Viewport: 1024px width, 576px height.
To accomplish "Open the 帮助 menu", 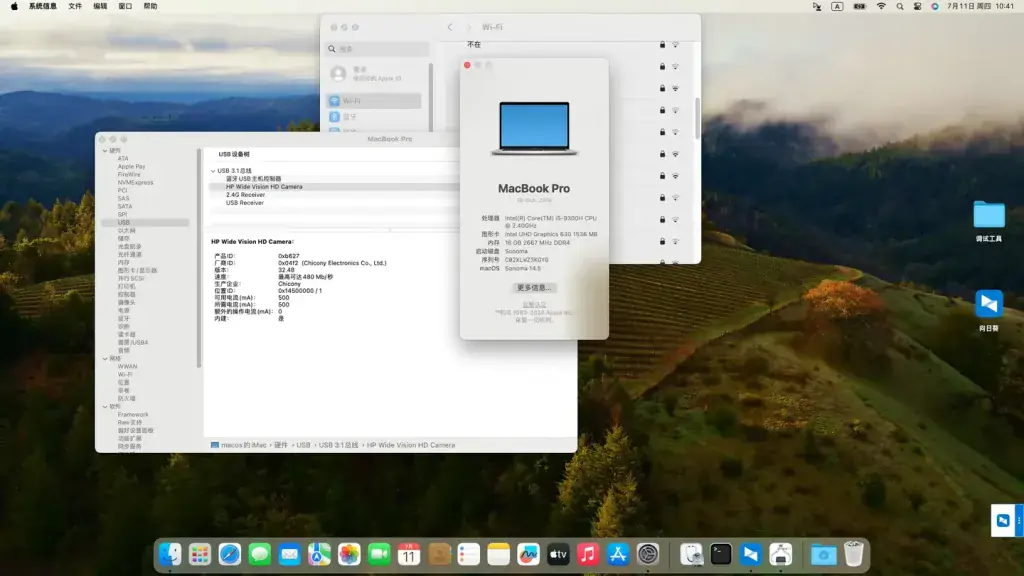I will (150, 6).
